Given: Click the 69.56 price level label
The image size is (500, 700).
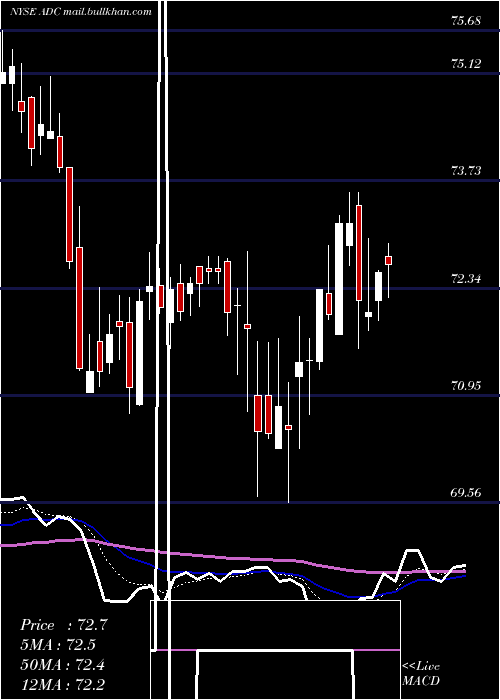Looking at the screenshot, I should pos(466,493).
